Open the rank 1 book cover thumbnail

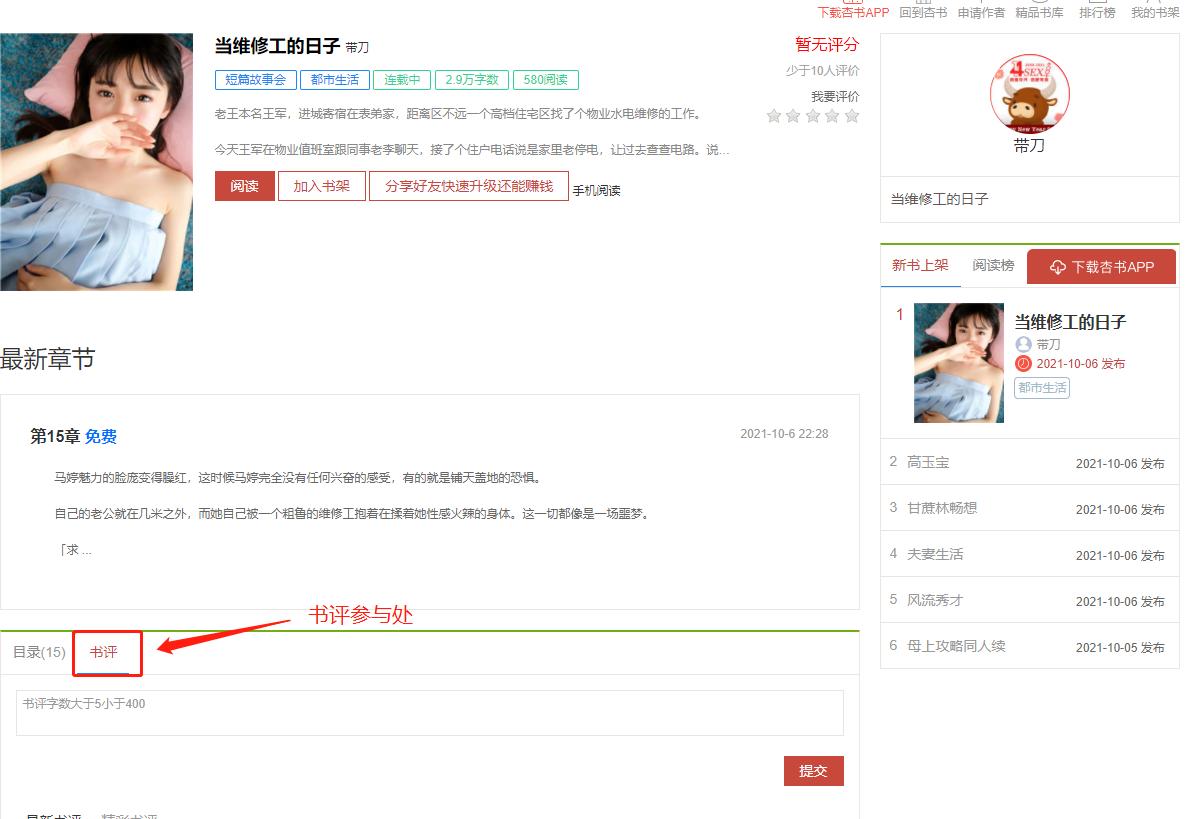[959, 363]
